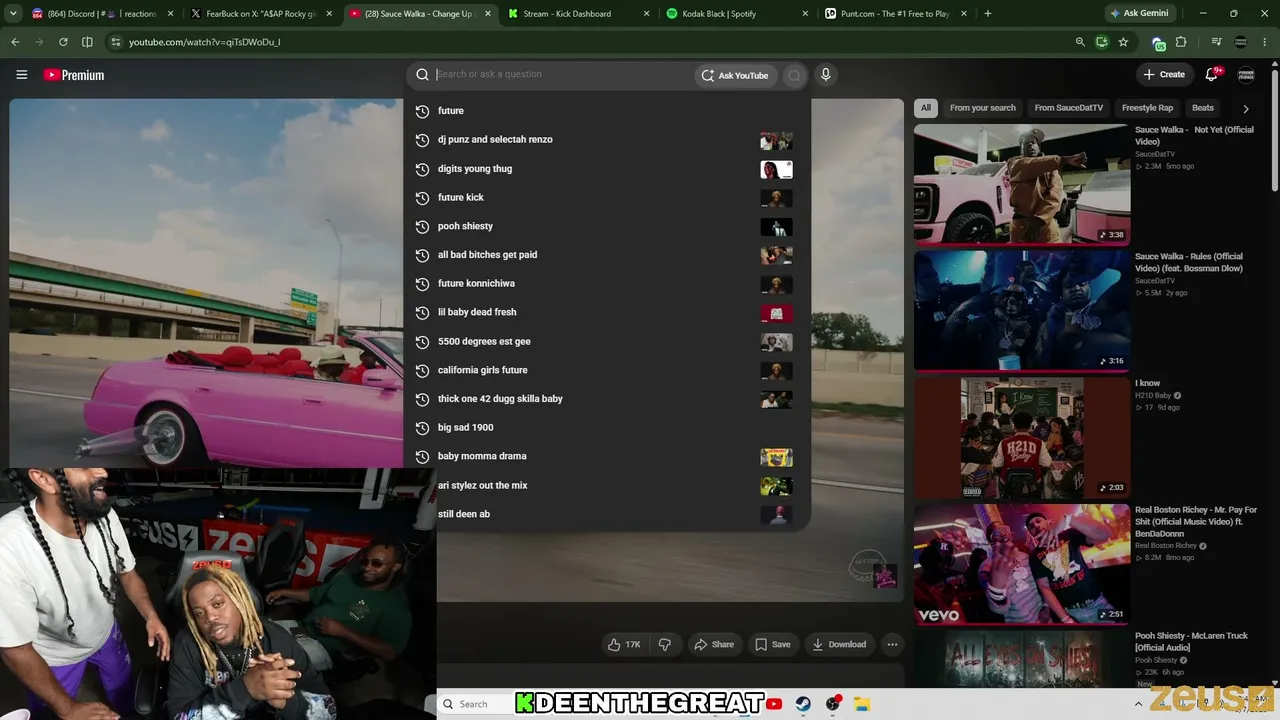Viewport: 1280px width, 720px height.
Task: Choose 'all bad bitches get paid' suggestion
Action: (607, 255)
